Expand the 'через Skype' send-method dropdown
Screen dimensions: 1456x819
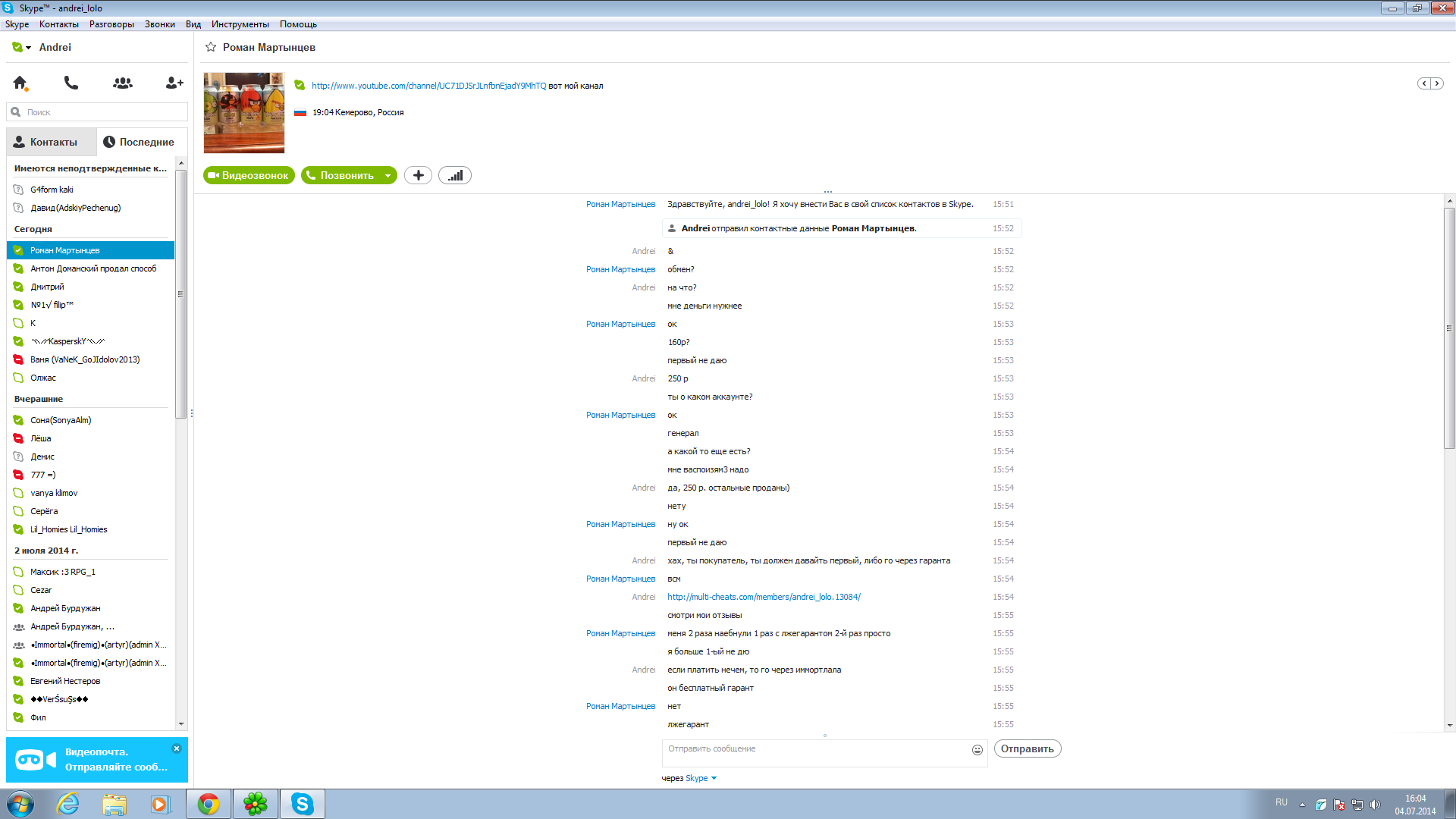pyautogui.click(x=714, y=778)
